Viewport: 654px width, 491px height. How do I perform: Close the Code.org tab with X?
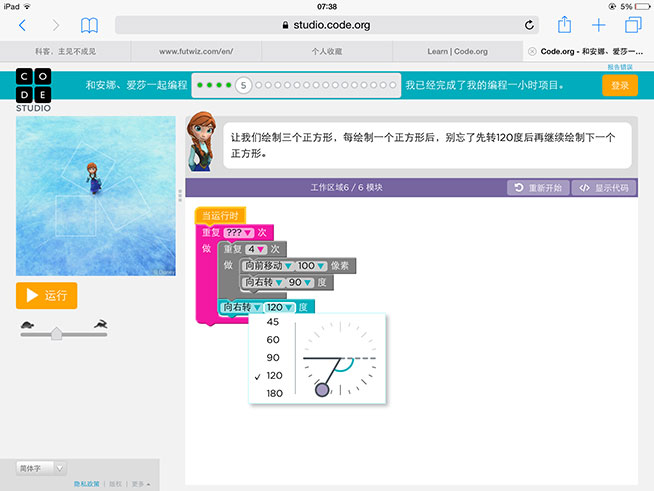pos(530,50)
